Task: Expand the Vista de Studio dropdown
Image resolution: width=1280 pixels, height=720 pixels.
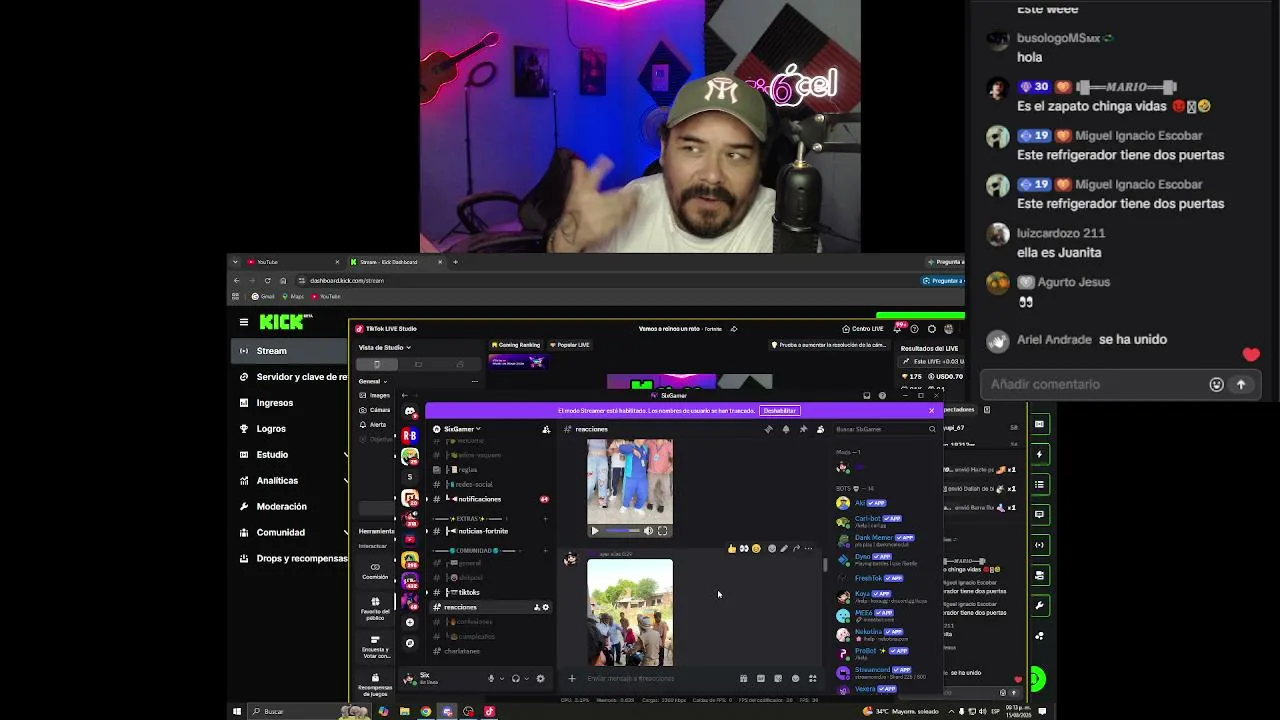Action: click(x=384, y=347)
